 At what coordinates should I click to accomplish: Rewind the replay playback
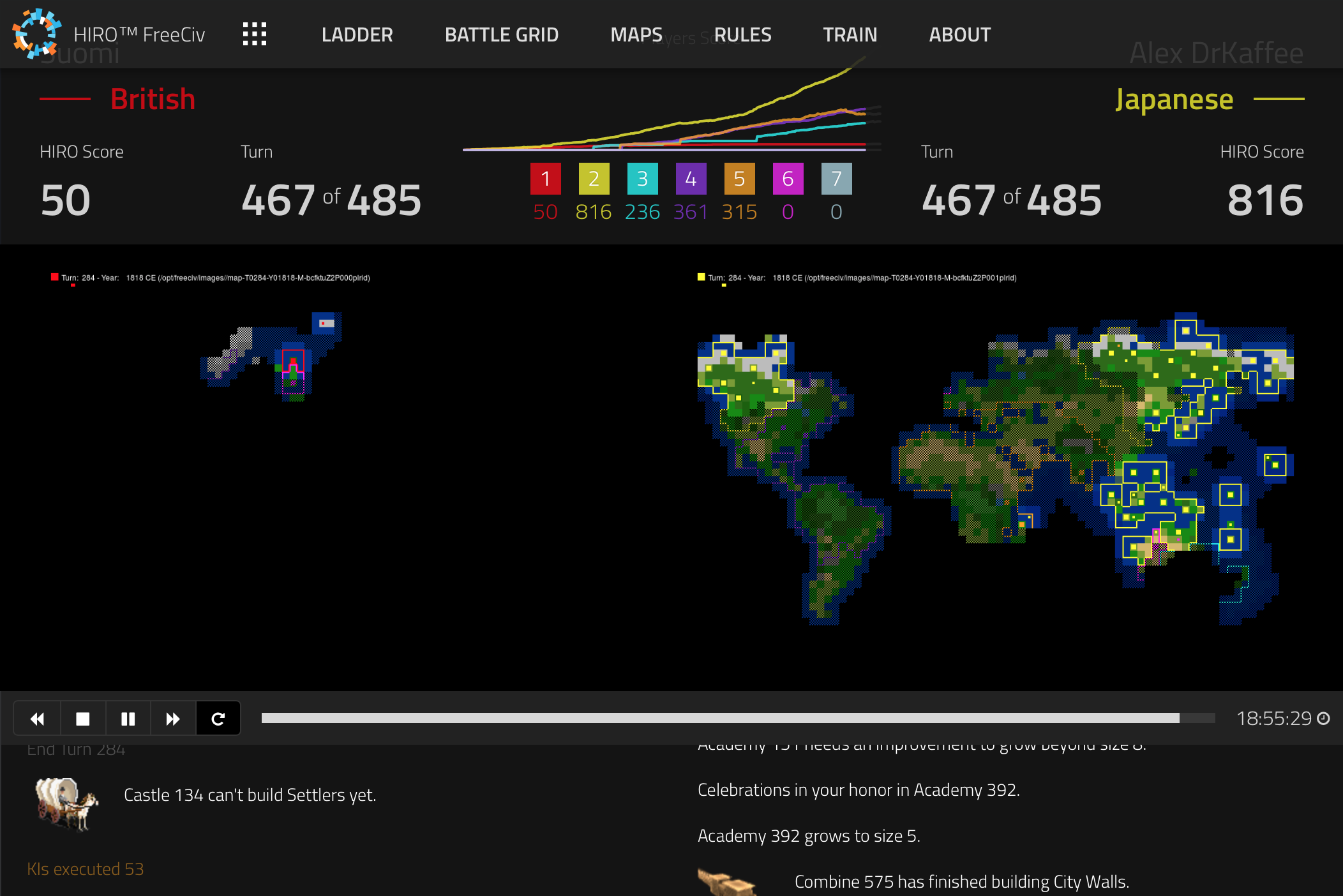click(37, 719)
